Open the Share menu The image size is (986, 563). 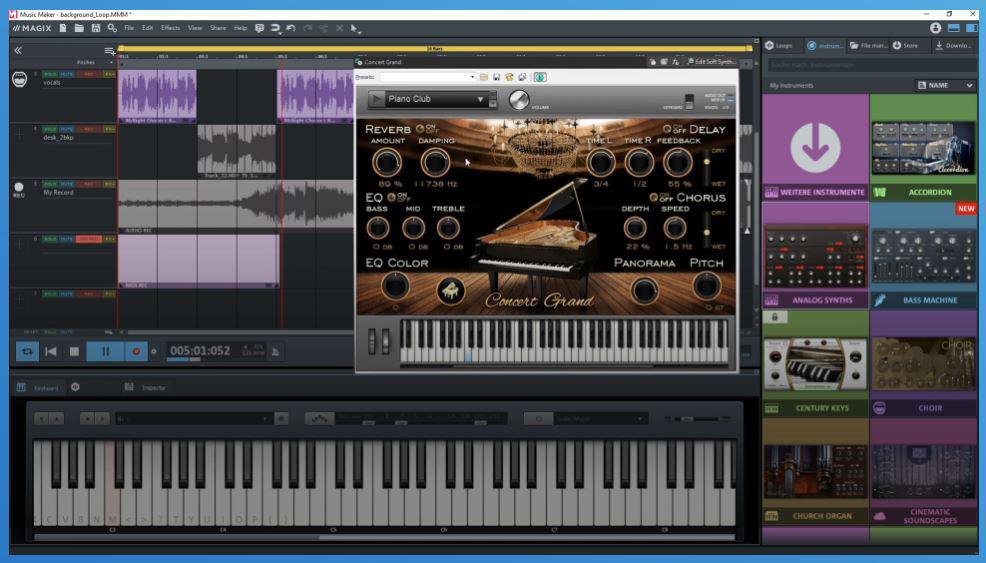218,28
